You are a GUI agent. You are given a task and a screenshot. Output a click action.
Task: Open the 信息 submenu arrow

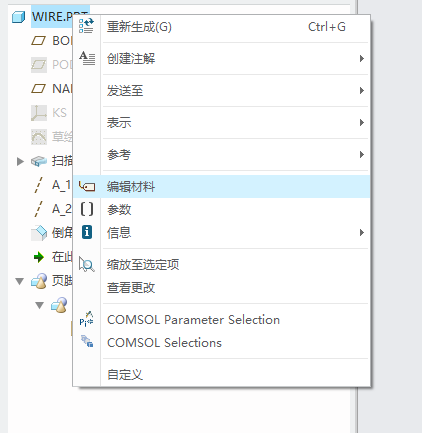(x=362, y=232)
